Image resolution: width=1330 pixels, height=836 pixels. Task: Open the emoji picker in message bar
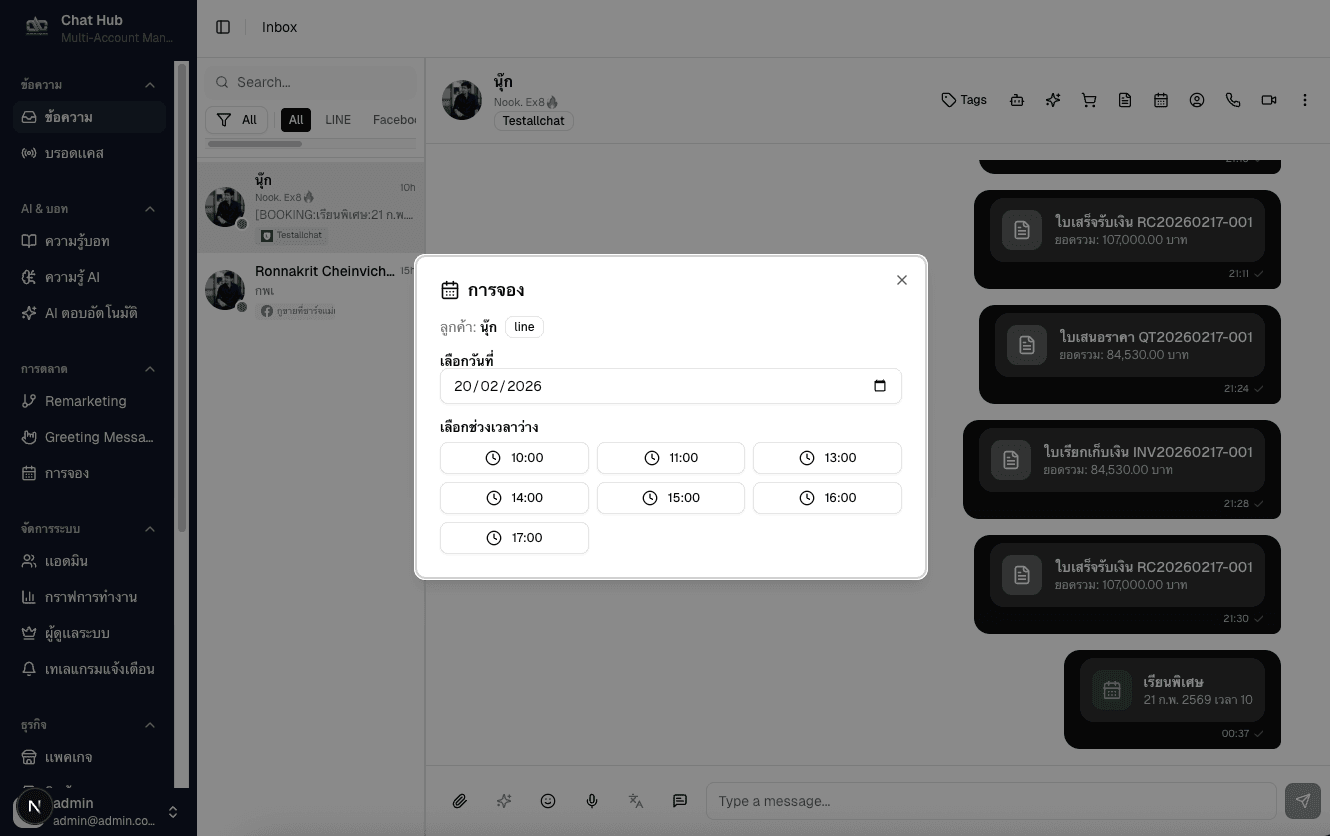tap(548, 801)
